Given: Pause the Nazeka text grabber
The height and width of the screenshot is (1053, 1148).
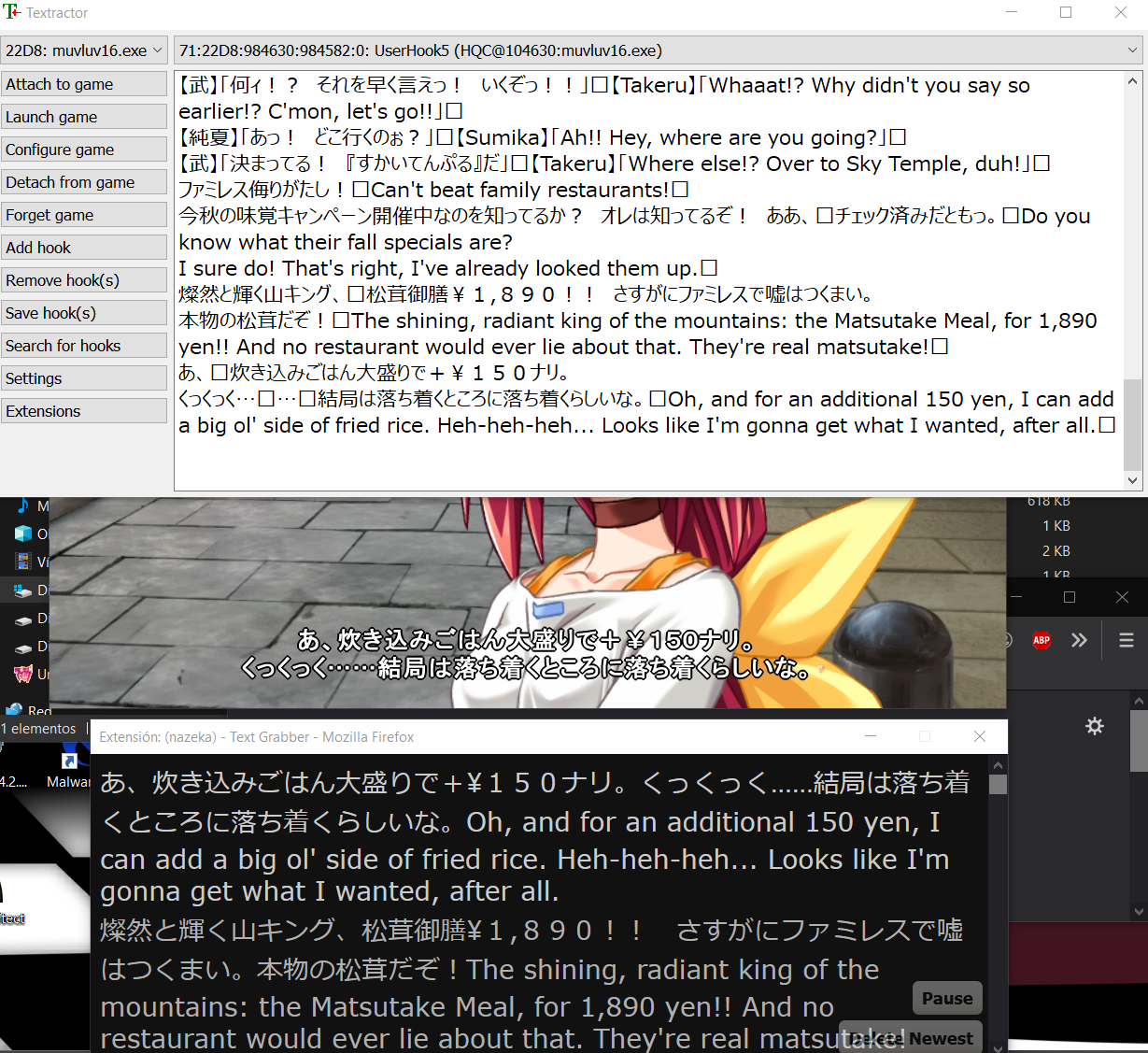Looking at the screenshot, I should (x=946, y=998).
